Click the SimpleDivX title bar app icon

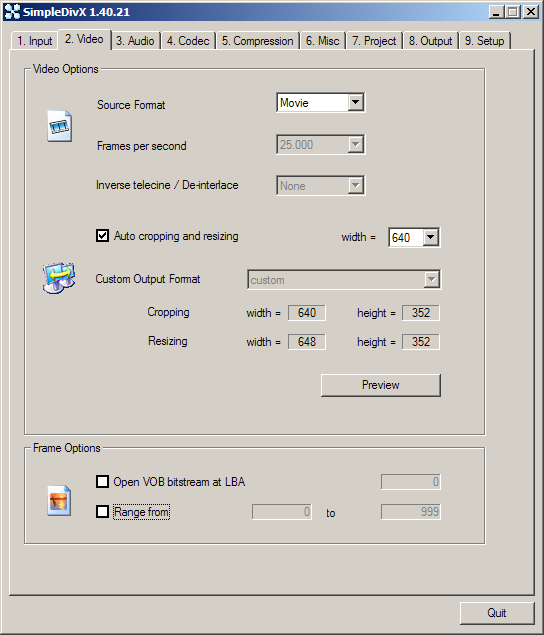pos(12,11)
